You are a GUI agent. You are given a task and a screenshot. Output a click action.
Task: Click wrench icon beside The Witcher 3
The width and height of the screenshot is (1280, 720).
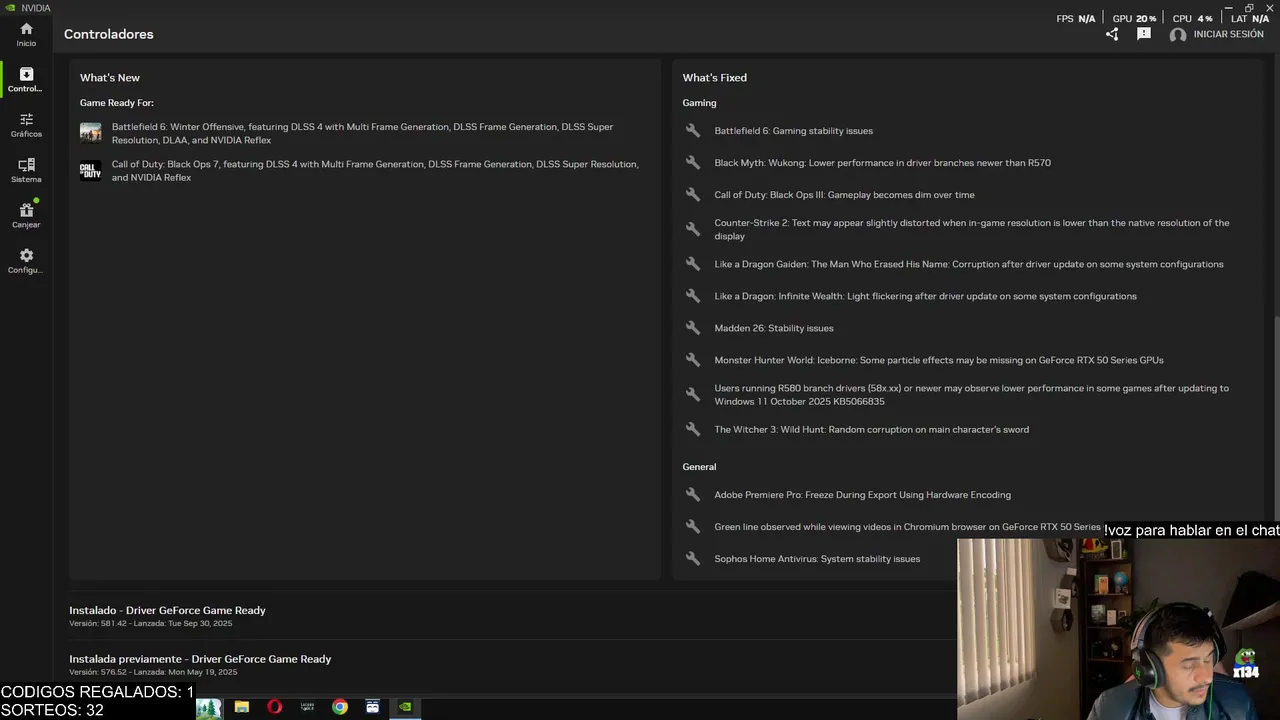point(693,429)
